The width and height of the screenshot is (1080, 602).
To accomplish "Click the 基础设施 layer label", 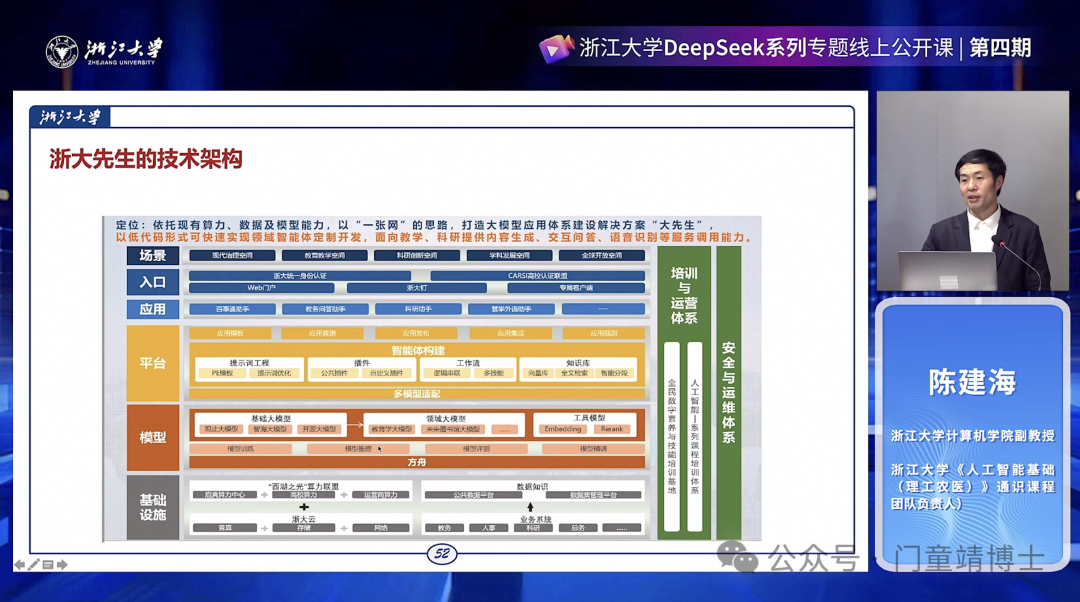I will pyautogui.click(x=153, y=508).
